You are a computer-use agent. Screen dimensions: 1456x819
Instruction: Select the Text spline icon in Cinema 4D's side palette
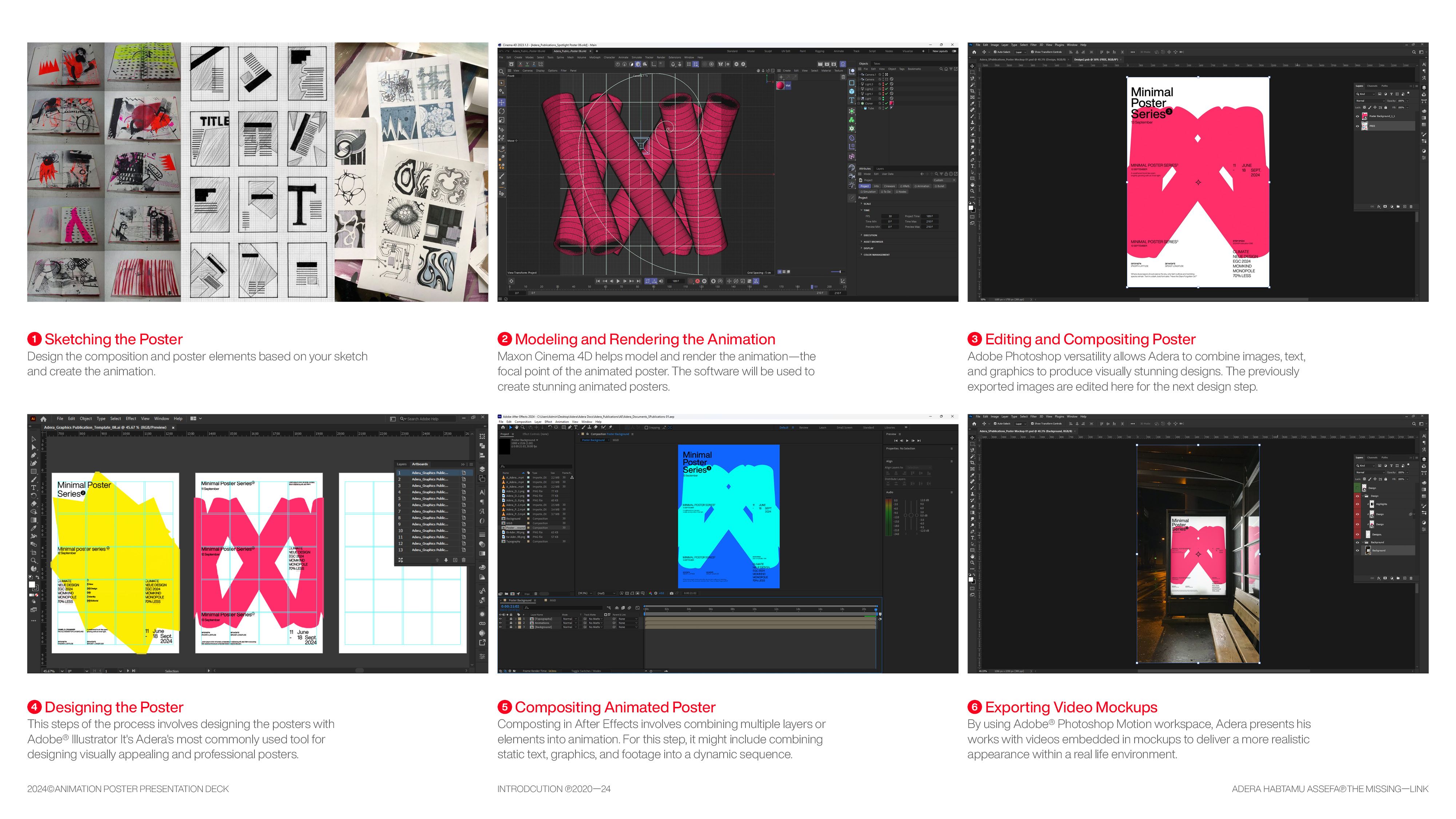pyautogui.click(x=851, y=99)
